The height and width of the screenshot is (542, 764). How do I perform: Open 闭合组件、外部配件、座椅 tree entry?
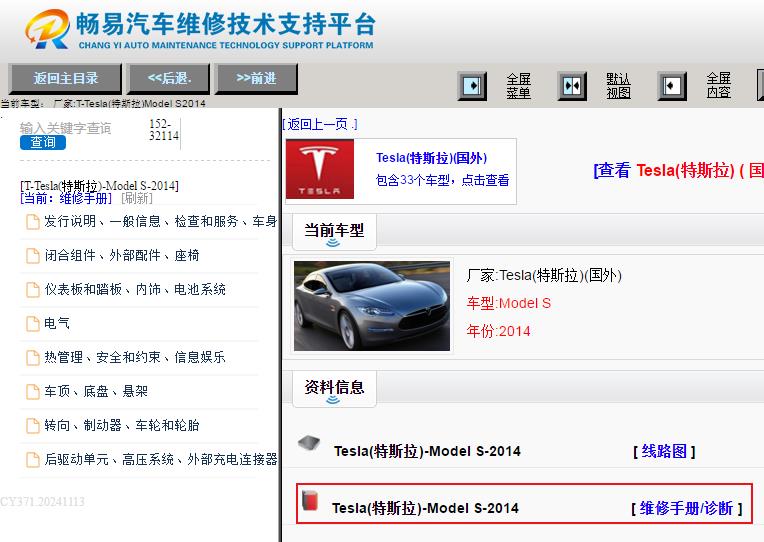coord(122,255)
